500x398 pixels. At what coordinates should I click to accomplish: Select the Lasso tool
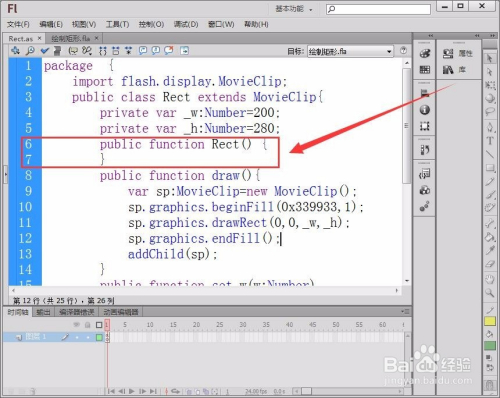(490, 112)
